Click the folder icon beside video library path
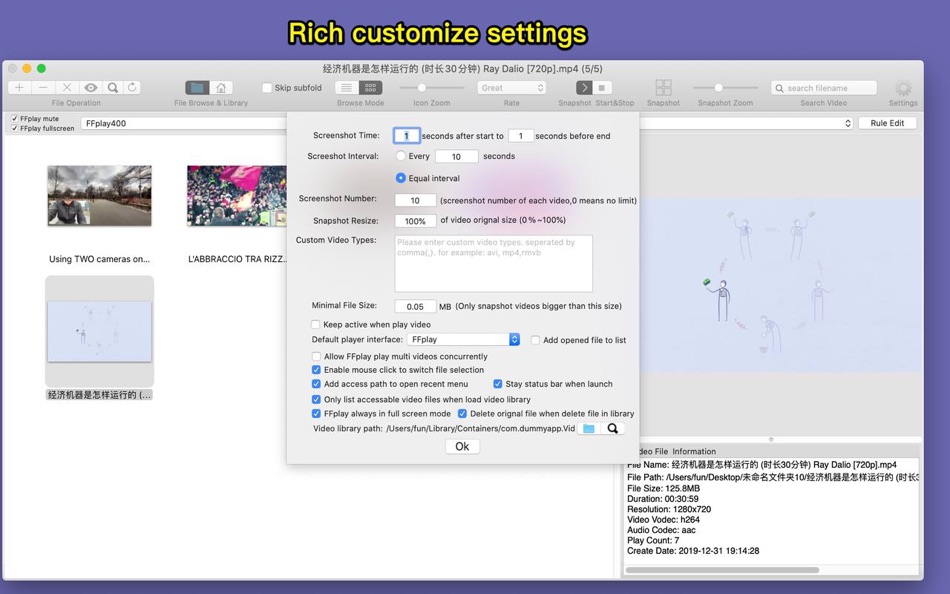 coord(588,429)
